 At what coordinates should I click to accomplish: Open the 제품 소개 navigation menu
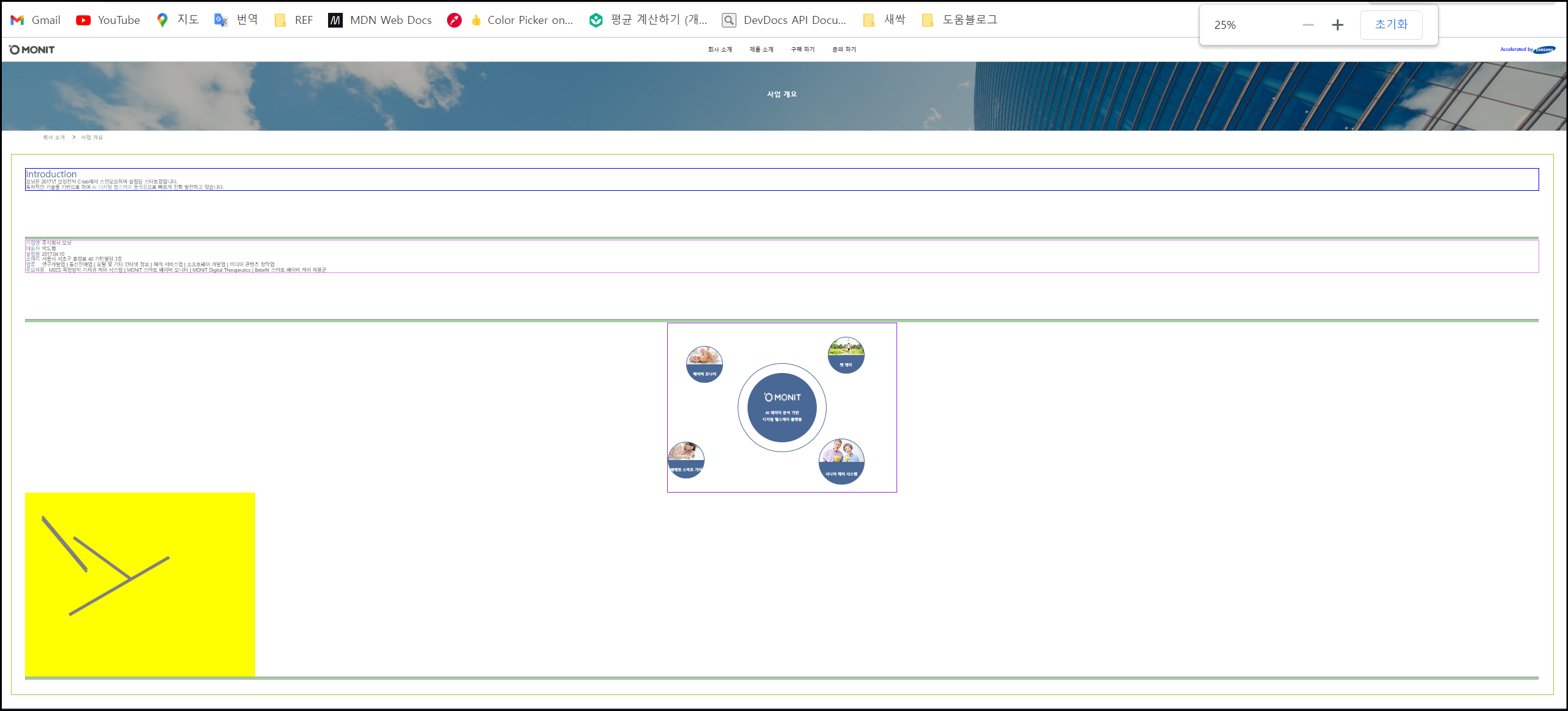click(761, 50)
